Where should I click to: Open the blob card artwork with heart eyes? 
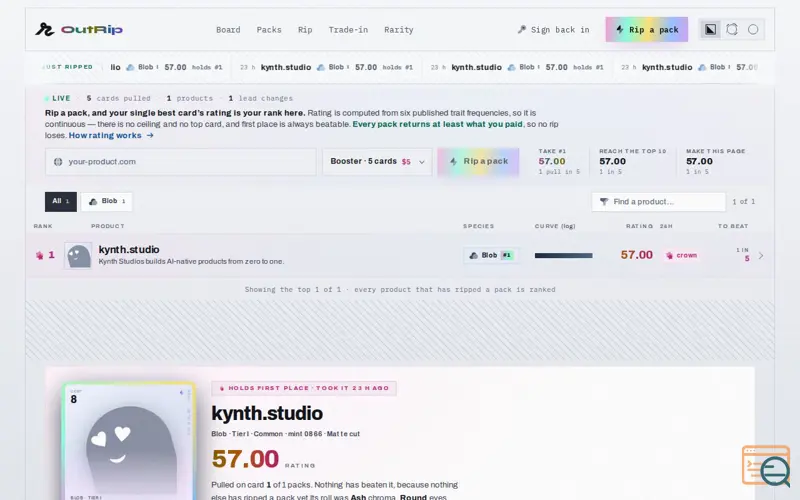(x=129, y=442)
